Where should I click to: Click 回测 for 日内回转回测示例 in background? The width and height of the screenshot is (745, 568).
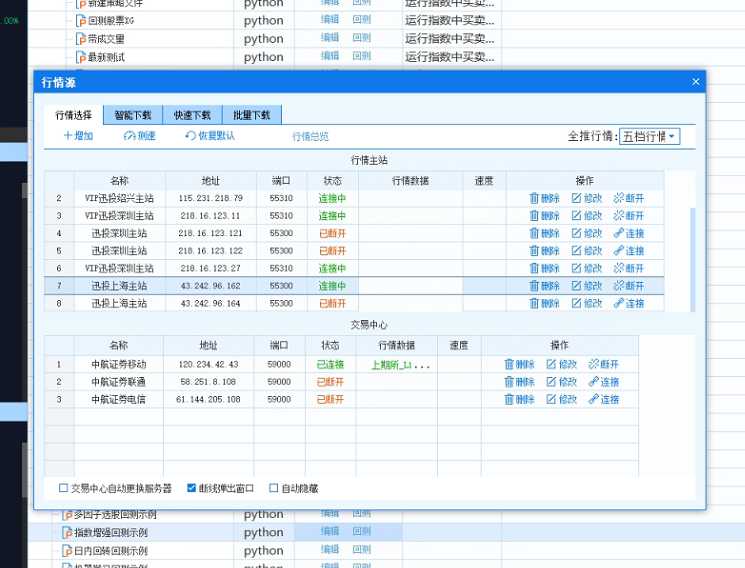[x=362, y=550]
